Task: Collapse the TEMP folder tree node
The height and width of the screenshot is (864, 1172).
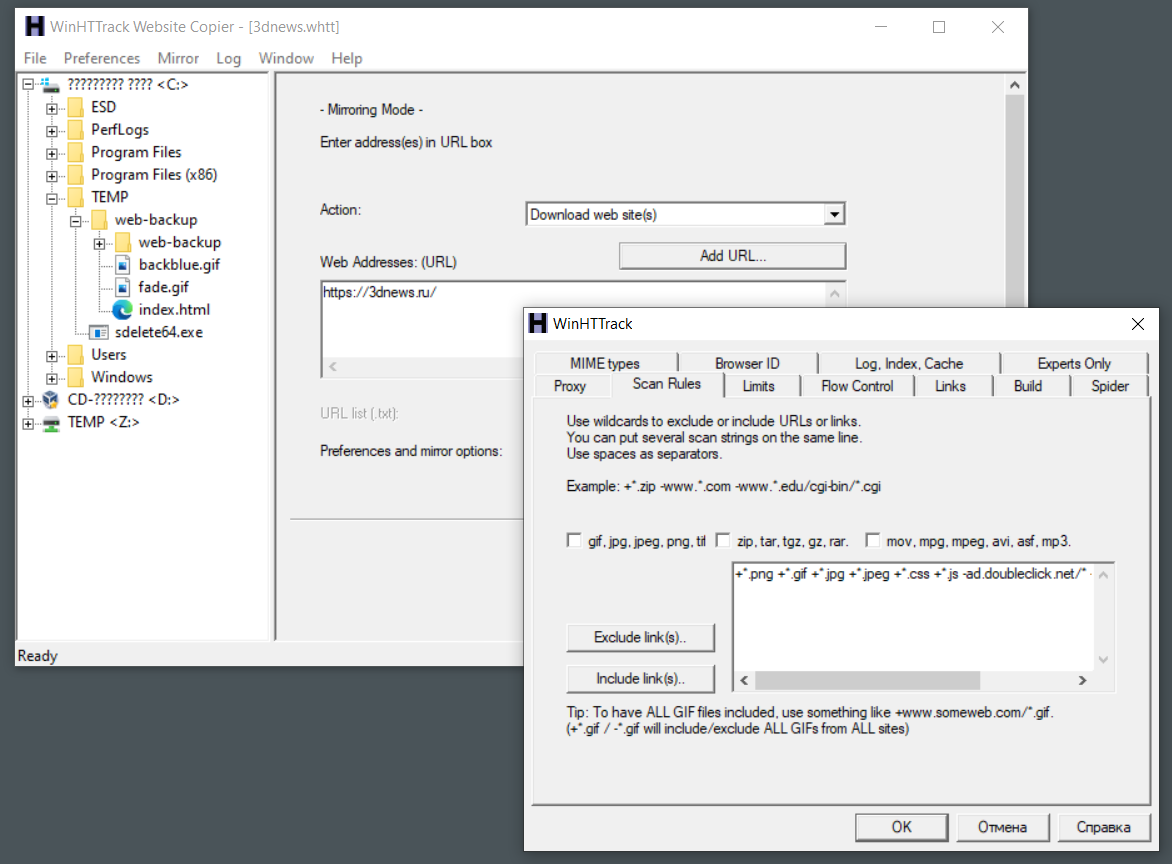Action: [52, 199]
